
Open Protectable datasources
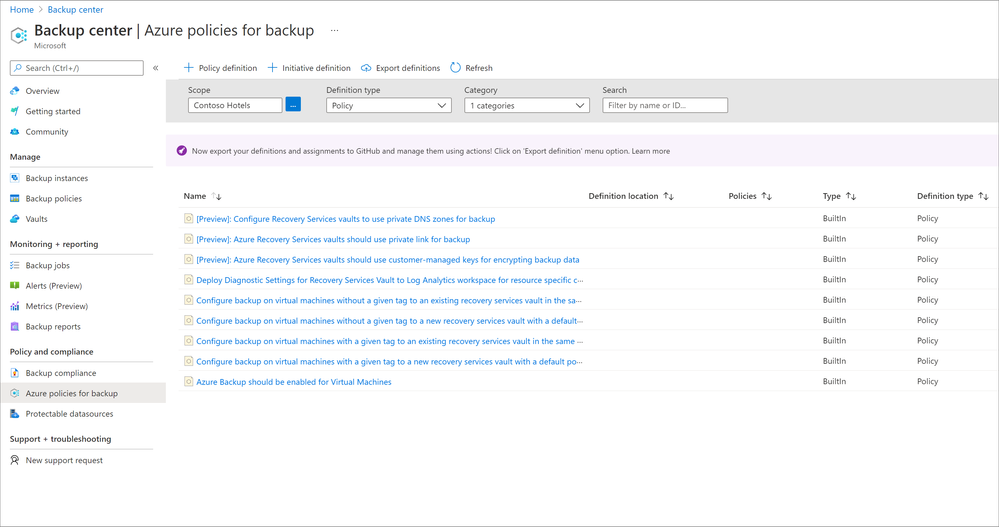click(x=69, y=414)
